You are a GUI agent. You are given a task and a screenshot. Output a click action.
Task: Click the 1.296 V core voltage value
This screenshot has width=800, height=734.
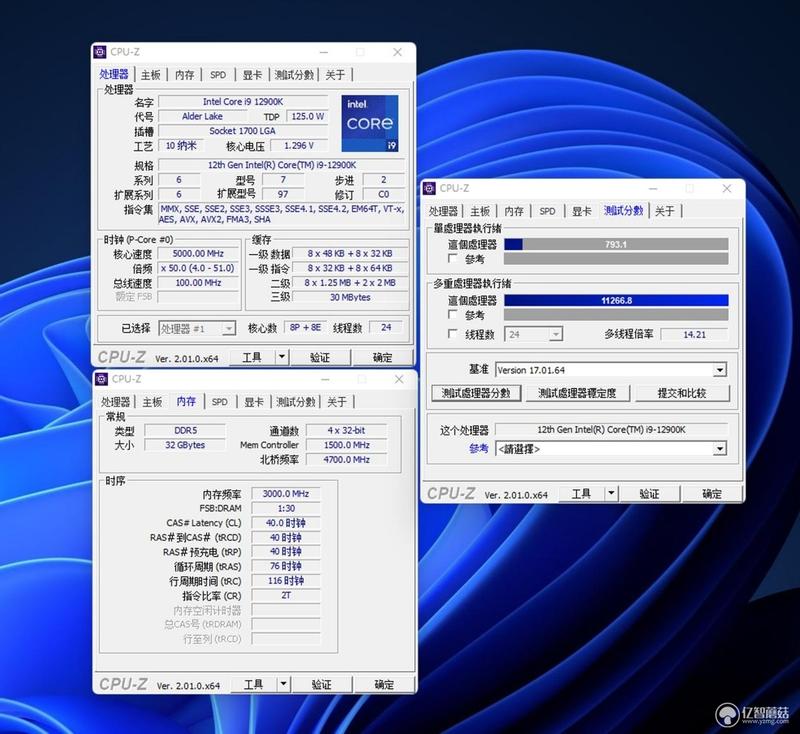pos(299,145)
